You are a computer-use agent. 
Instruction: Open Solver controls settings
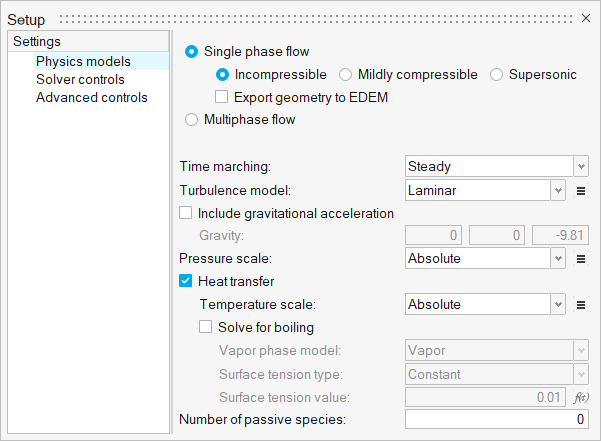[x=80, y=79]
